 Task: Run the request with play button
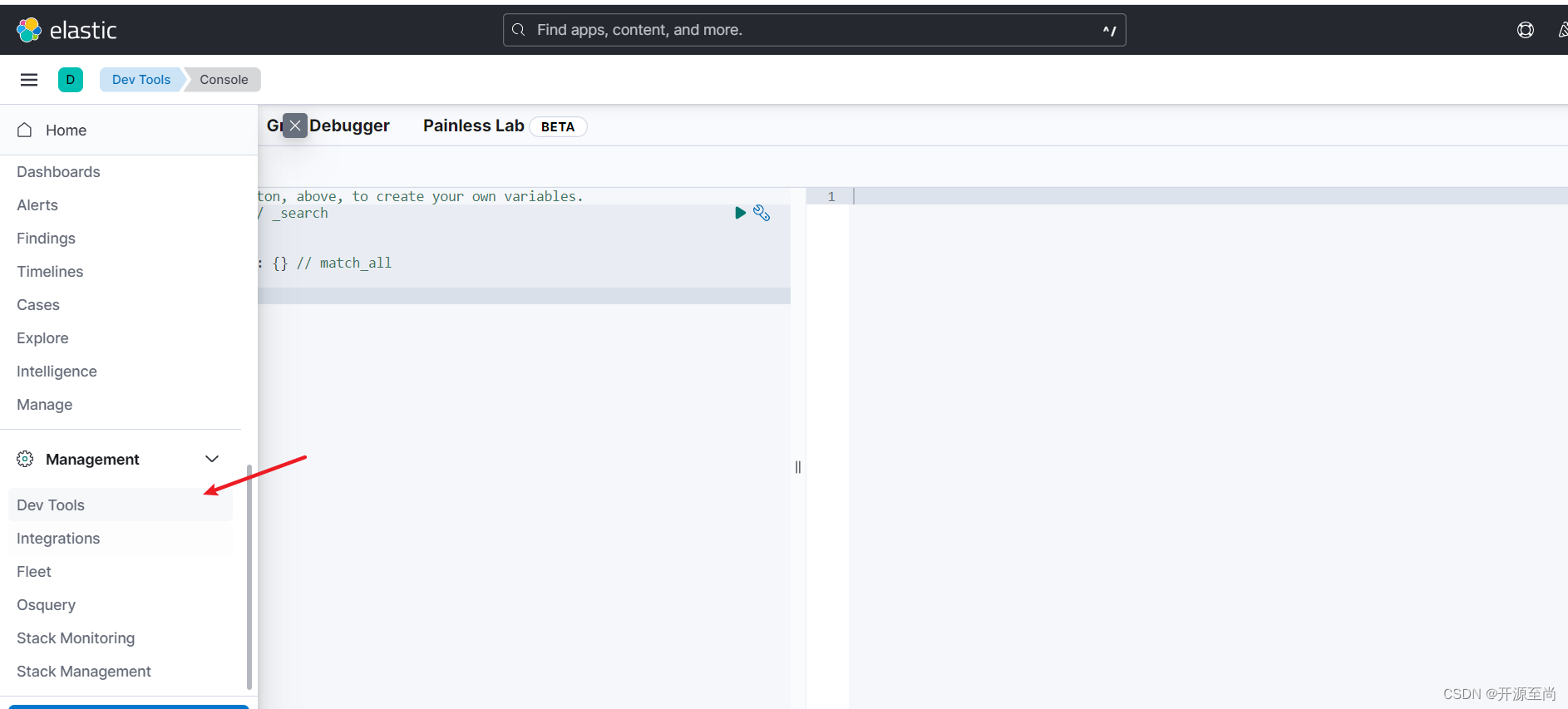click(740, 213)
